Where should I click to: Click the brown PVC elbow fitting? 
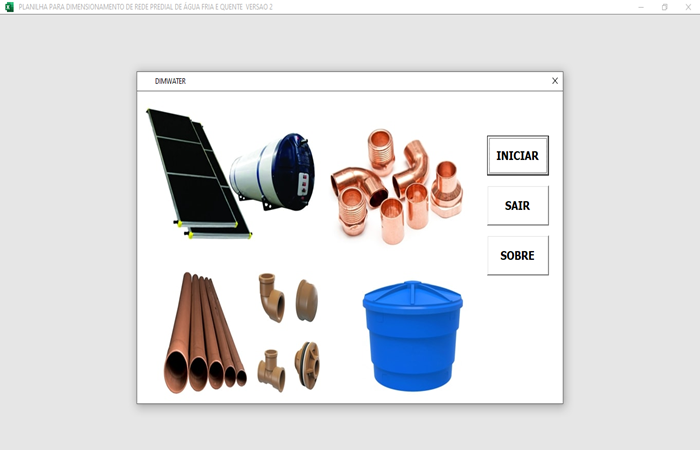[x=271, y=297]
